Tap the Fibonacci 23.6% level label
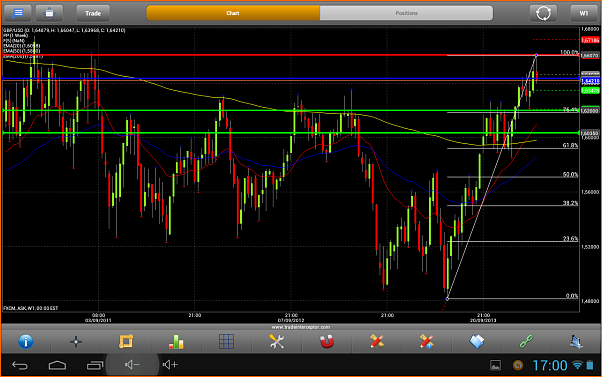The width and height of the screenshot is (602, 377). [x=570, y=238]
